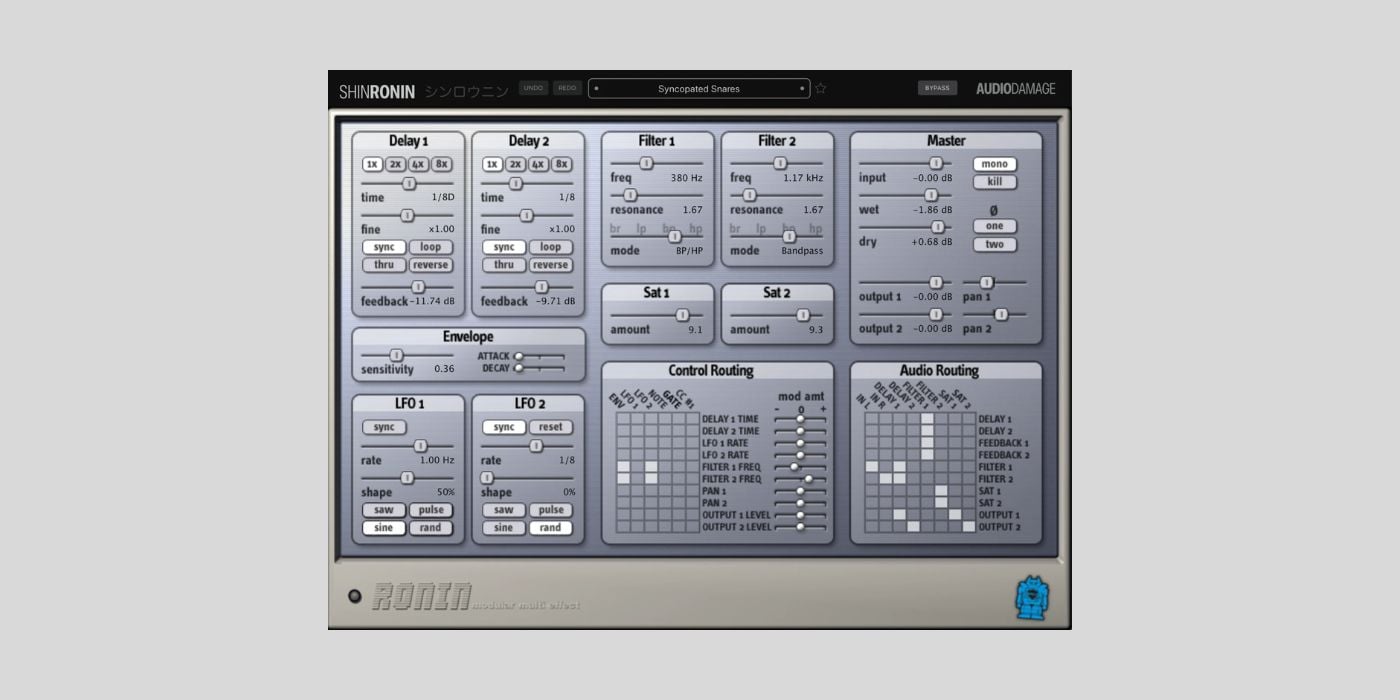This screenshot has height=700, width=1400.
Task: Click the blue robot logo icon
Action: [1032, 597]
